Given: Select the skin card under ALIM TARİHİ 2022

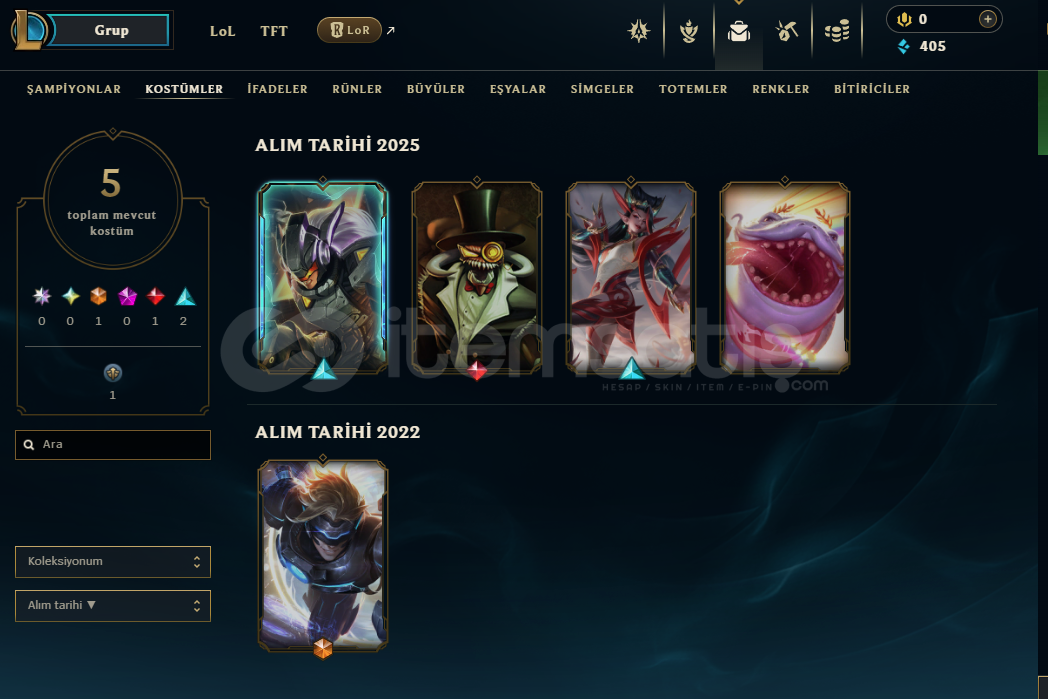Looking at the screenshot, I should [323, 556].
